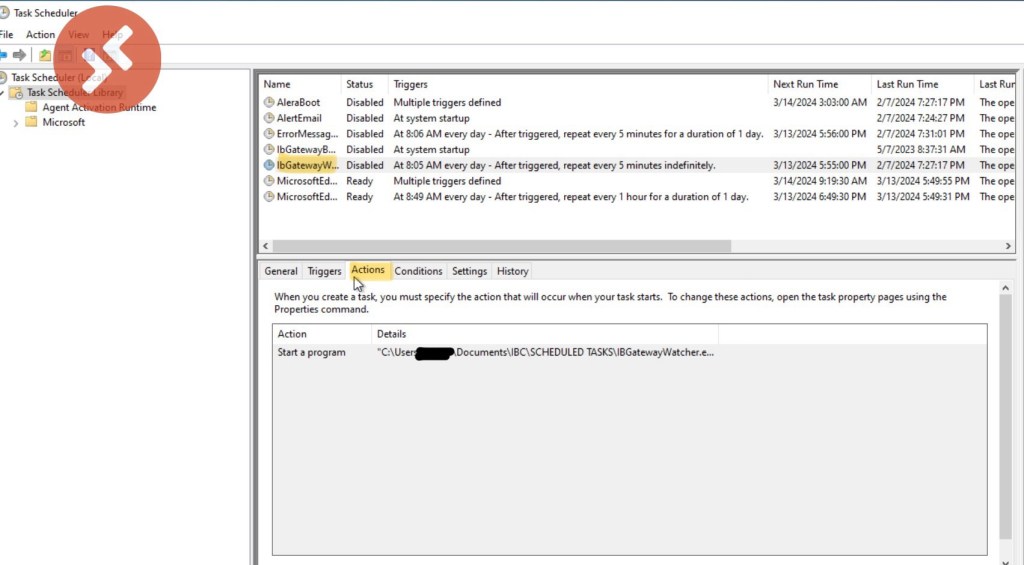Sort the task list by Status column

point(359,84)
